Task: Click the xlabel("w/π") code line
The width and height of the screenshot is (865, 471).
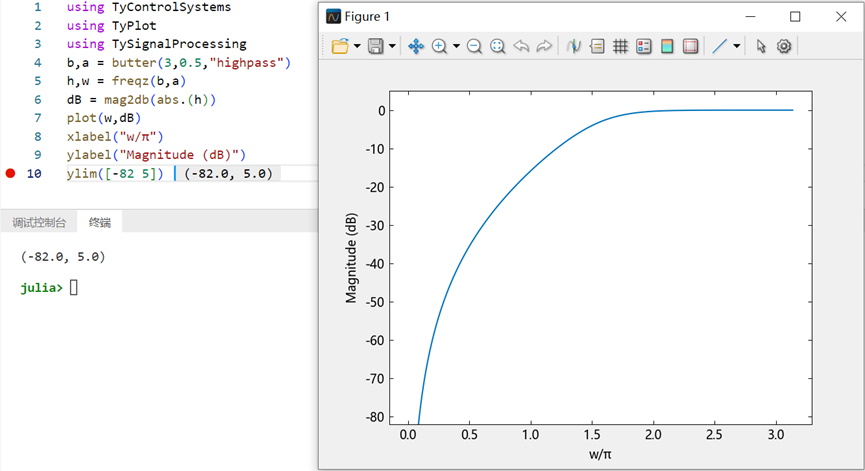Action: pos(115,136)
